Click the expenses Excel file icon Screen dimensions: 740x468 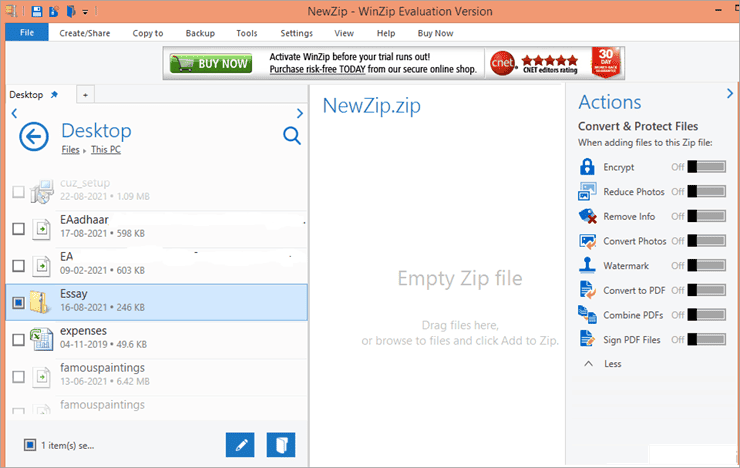click(42, 339)
